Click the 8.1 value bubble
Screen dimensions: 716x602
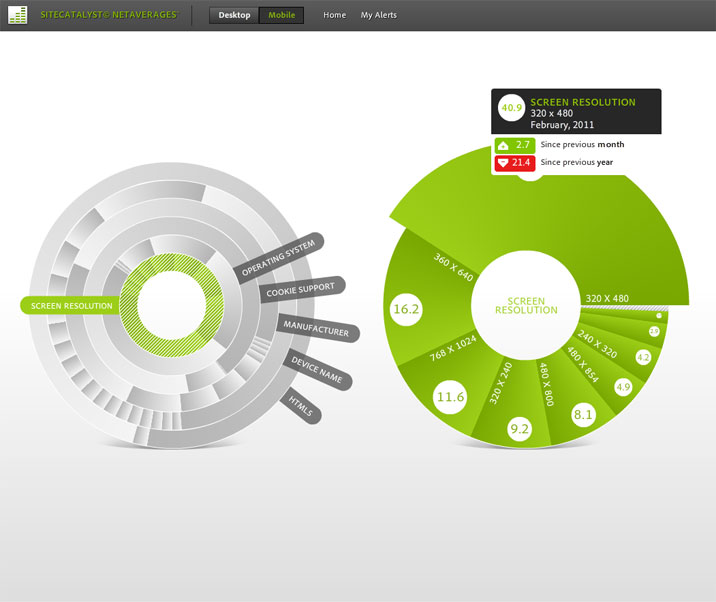(x=584, y=414)
